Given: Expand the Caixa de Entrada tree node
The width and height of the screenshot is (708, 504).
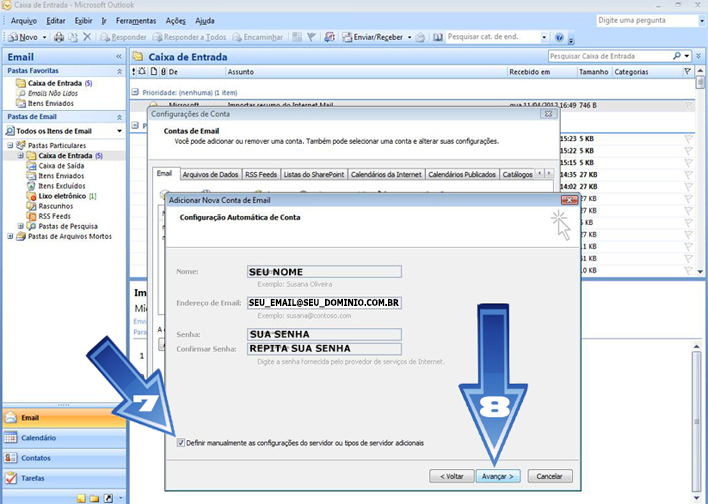Looking at the screenshot, I should (20, 156).
